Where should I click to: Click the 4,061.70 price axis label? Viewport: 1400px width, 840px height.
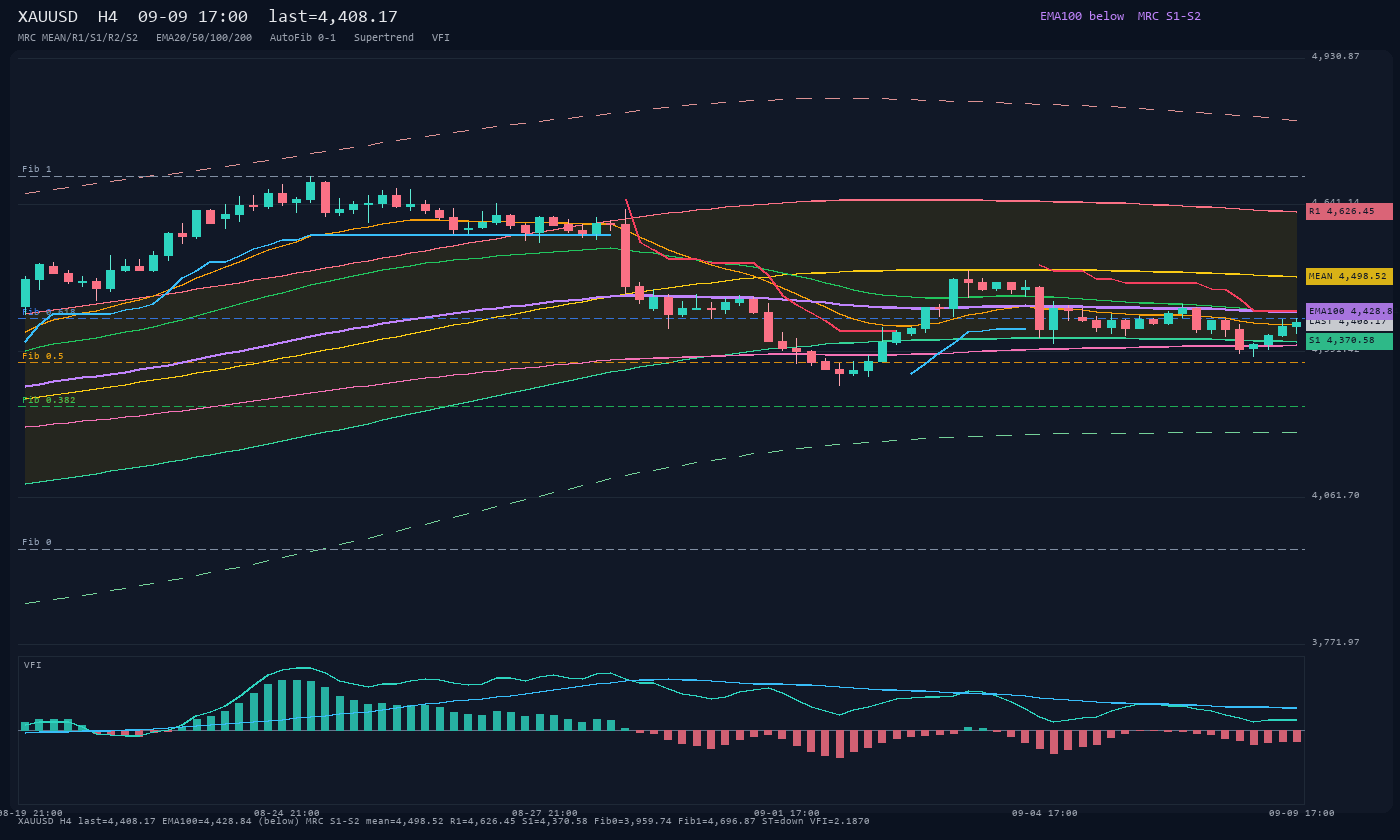[x=1336, y=495]
